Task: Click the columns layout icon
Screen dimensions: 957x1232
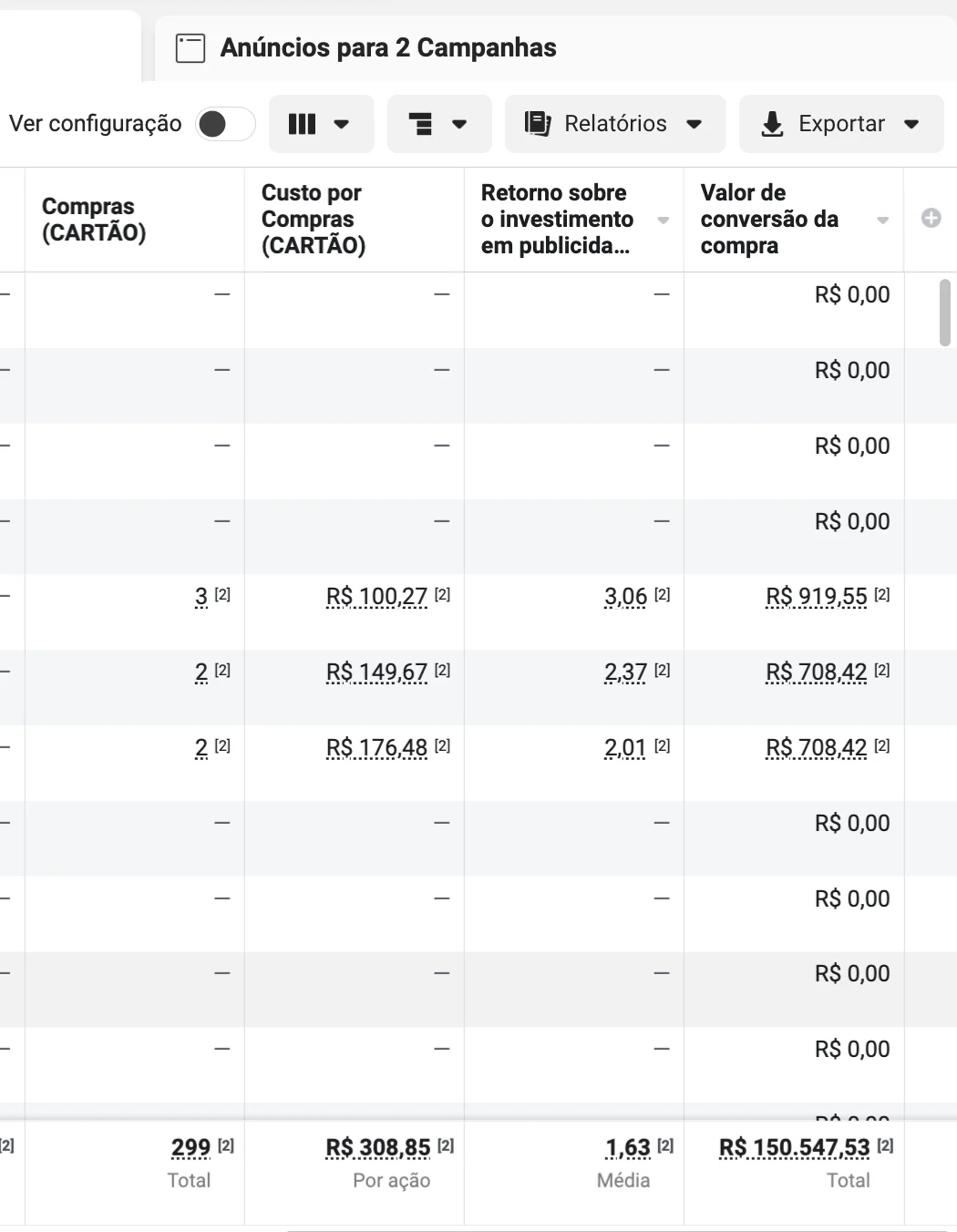Action: coord(303,124)
